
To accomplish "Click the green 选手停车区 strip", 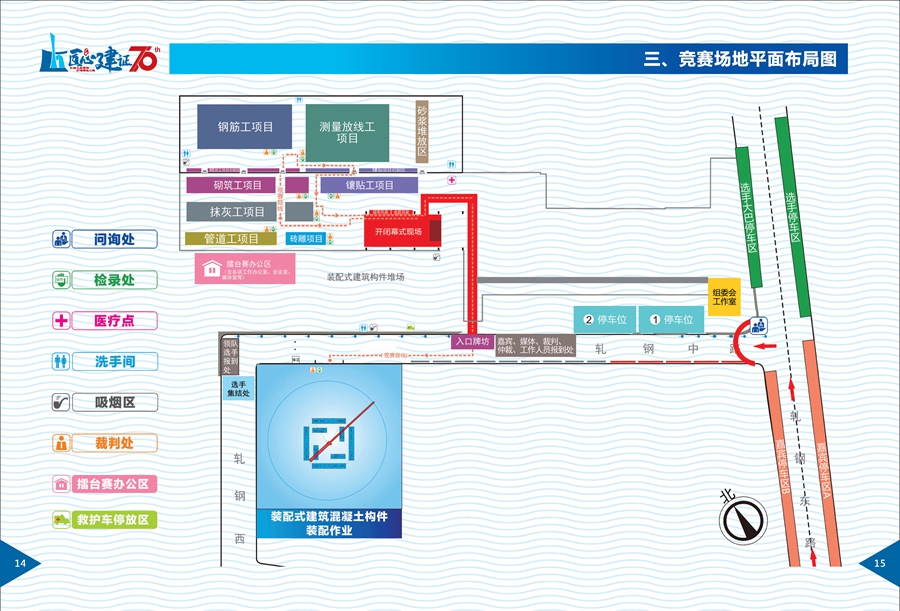I will click(793, 217).
